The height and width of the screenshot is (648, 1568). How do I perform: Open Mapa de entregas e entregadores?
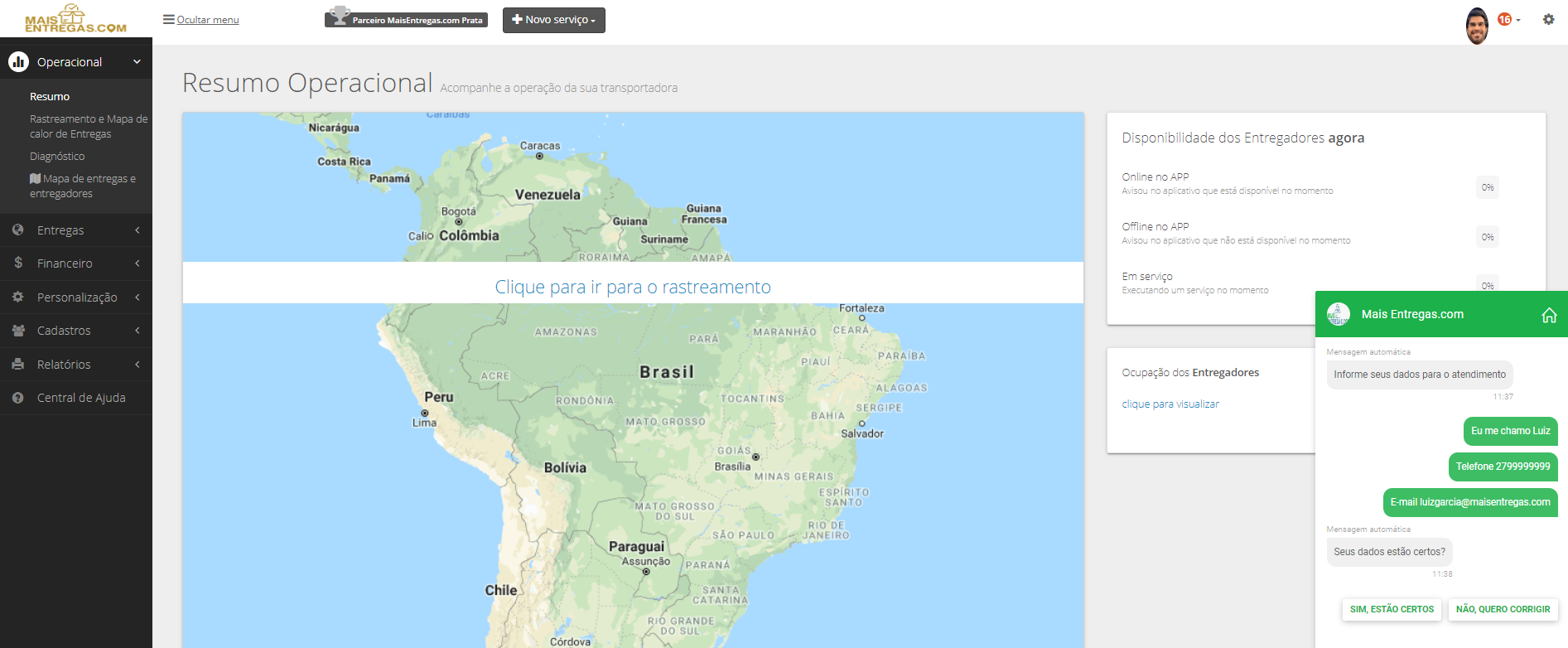pos(83,186)
